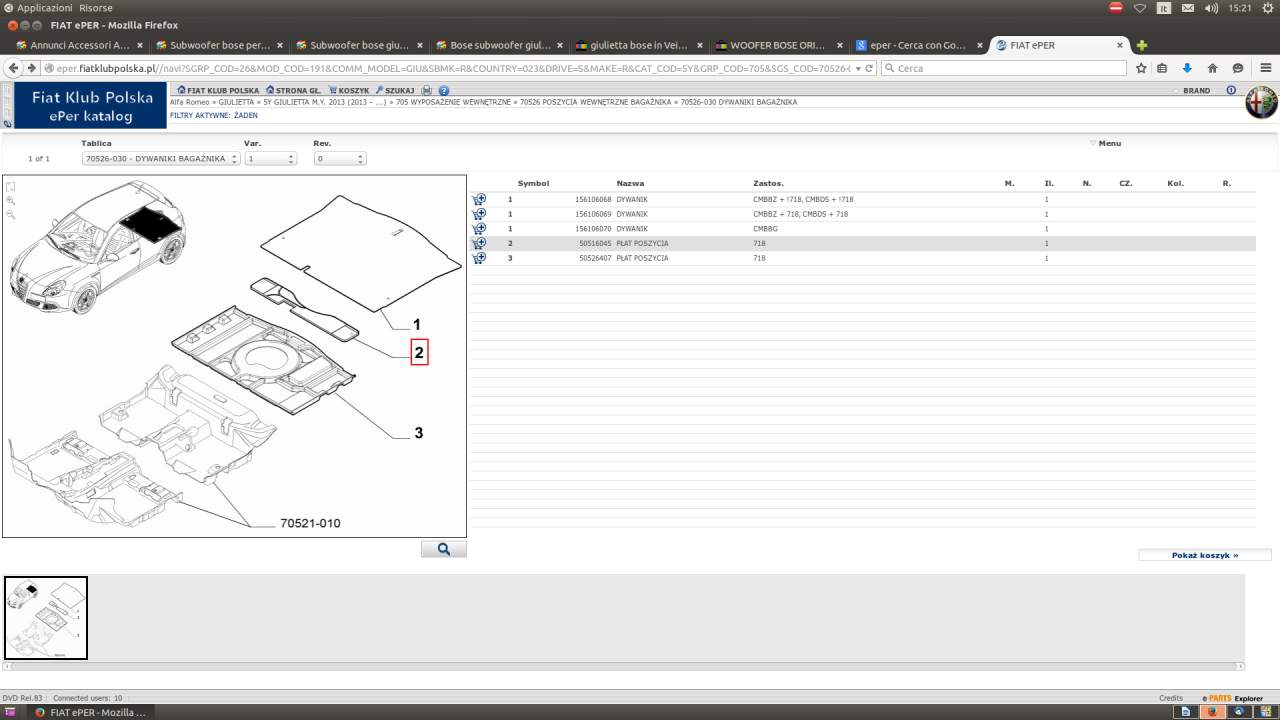Screen dimensions: 1280x720
Task: Show bookmarks list in Firefox toolbar
Action: point(1162,68)
